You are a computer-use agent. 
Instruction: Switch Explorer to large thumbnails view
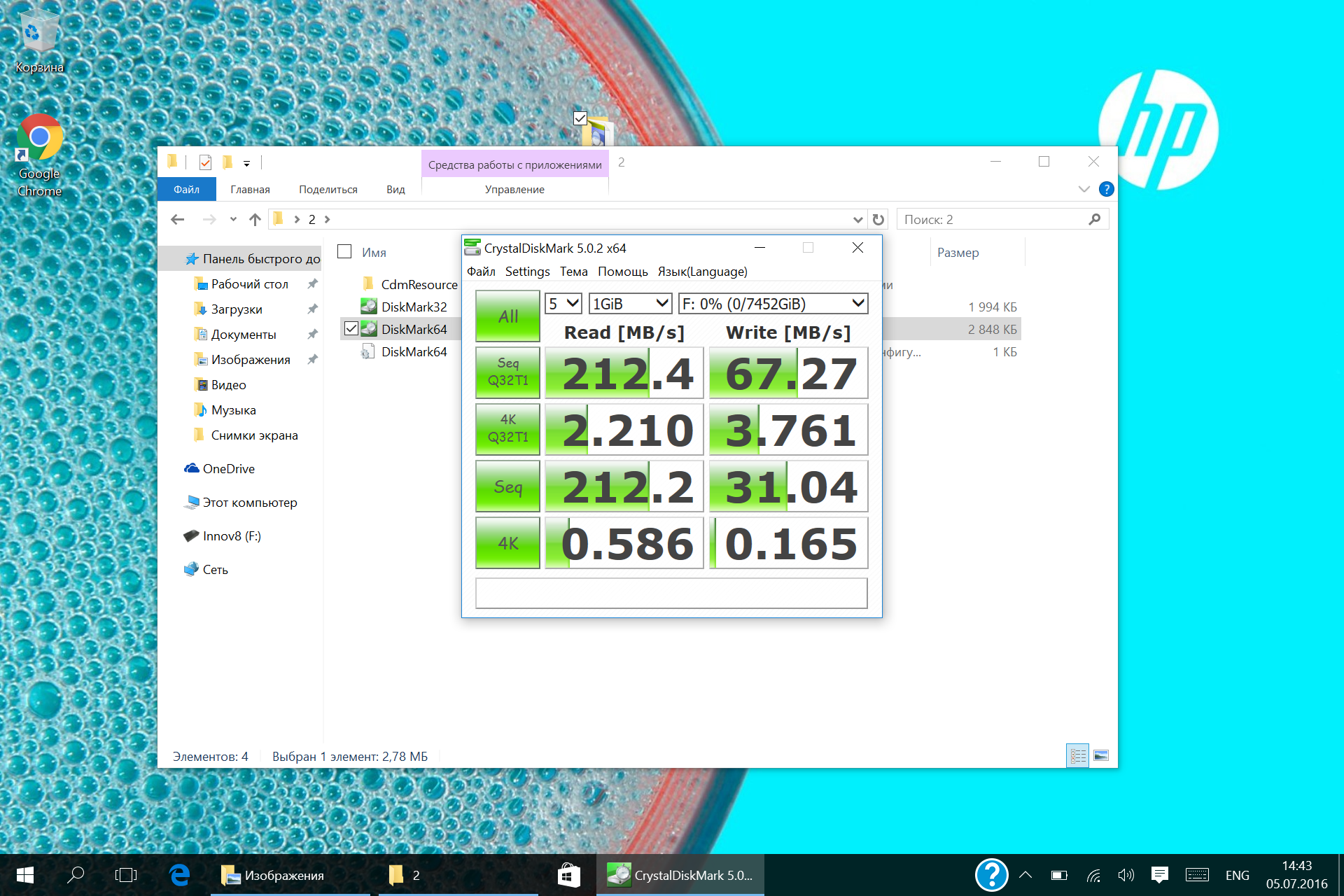[x=1101, y=756]
